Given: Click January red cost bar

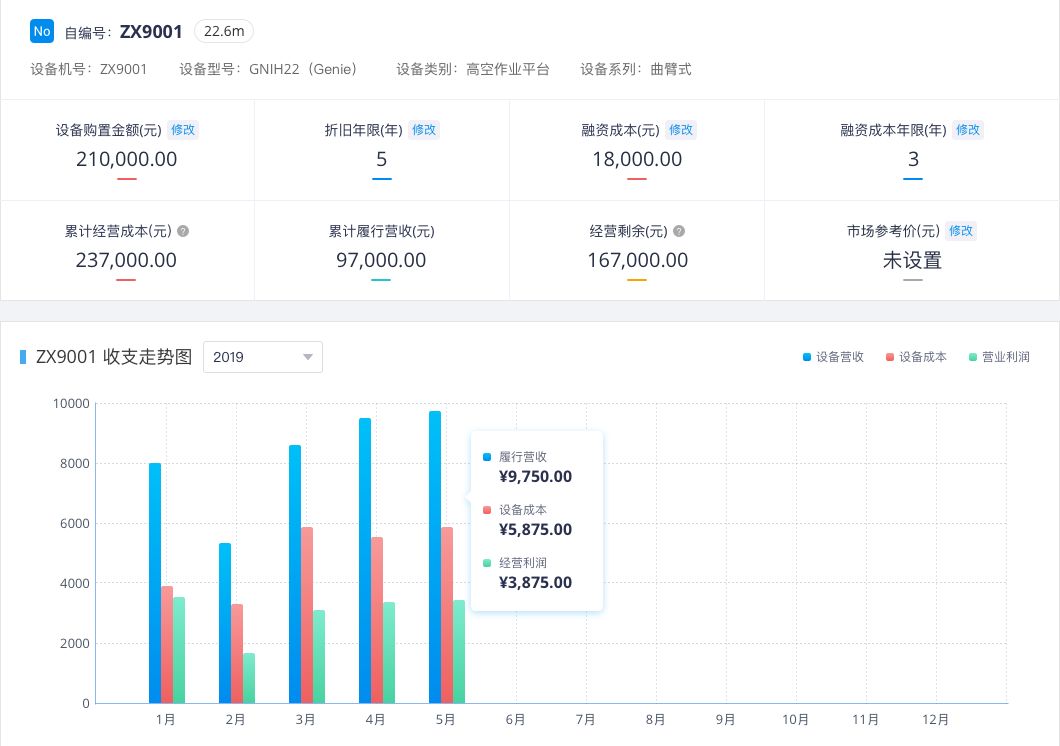Looking at the screenshot, I should [167, 645].
